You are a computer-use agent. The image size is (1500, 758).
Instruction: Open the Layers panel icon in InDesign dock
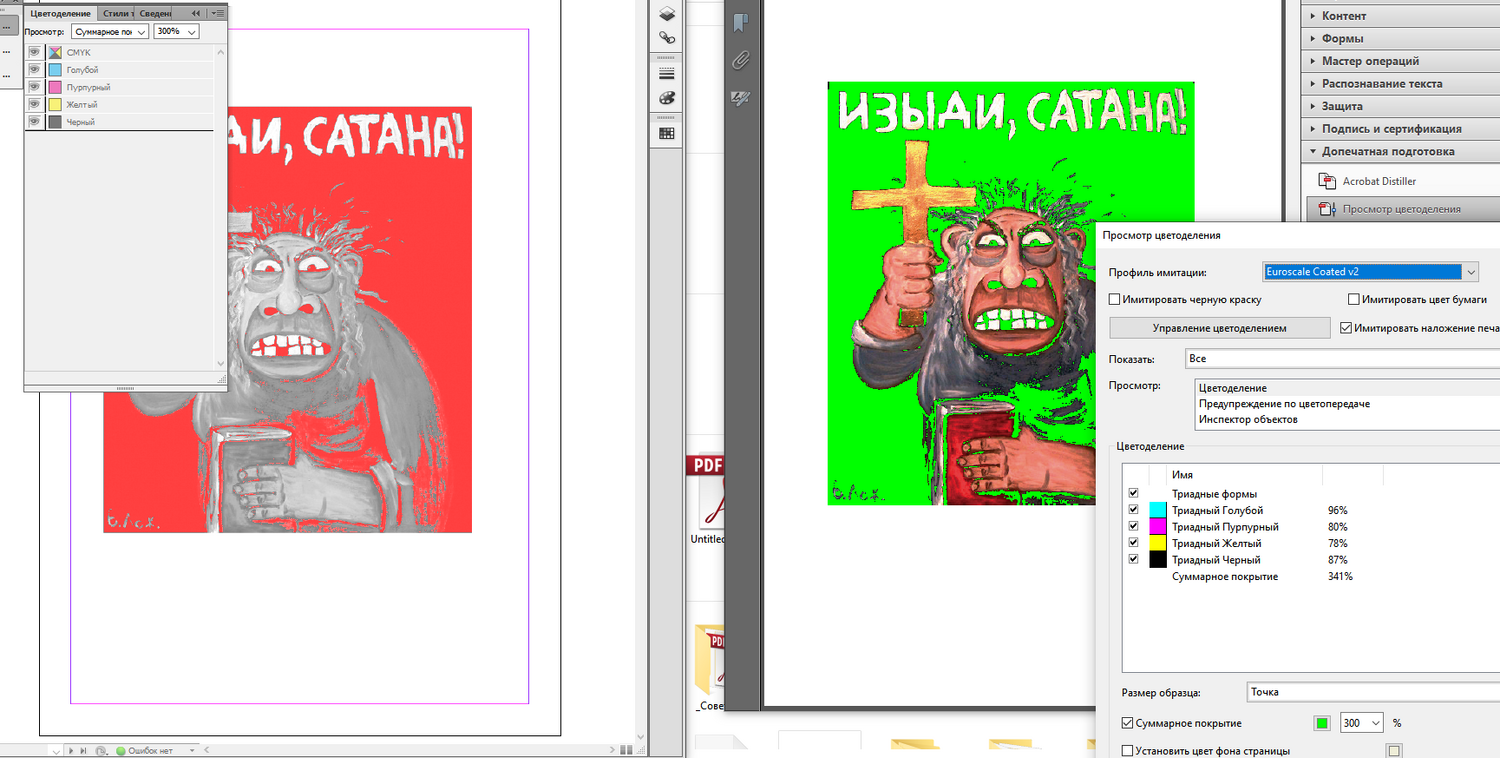coord(666,13)
